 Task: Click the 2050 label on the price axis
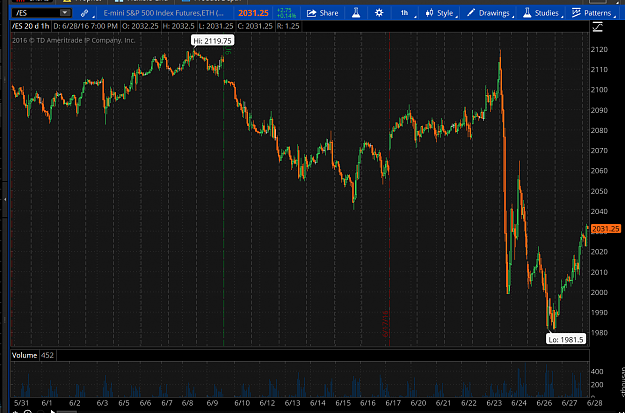(x=600, y=191)
